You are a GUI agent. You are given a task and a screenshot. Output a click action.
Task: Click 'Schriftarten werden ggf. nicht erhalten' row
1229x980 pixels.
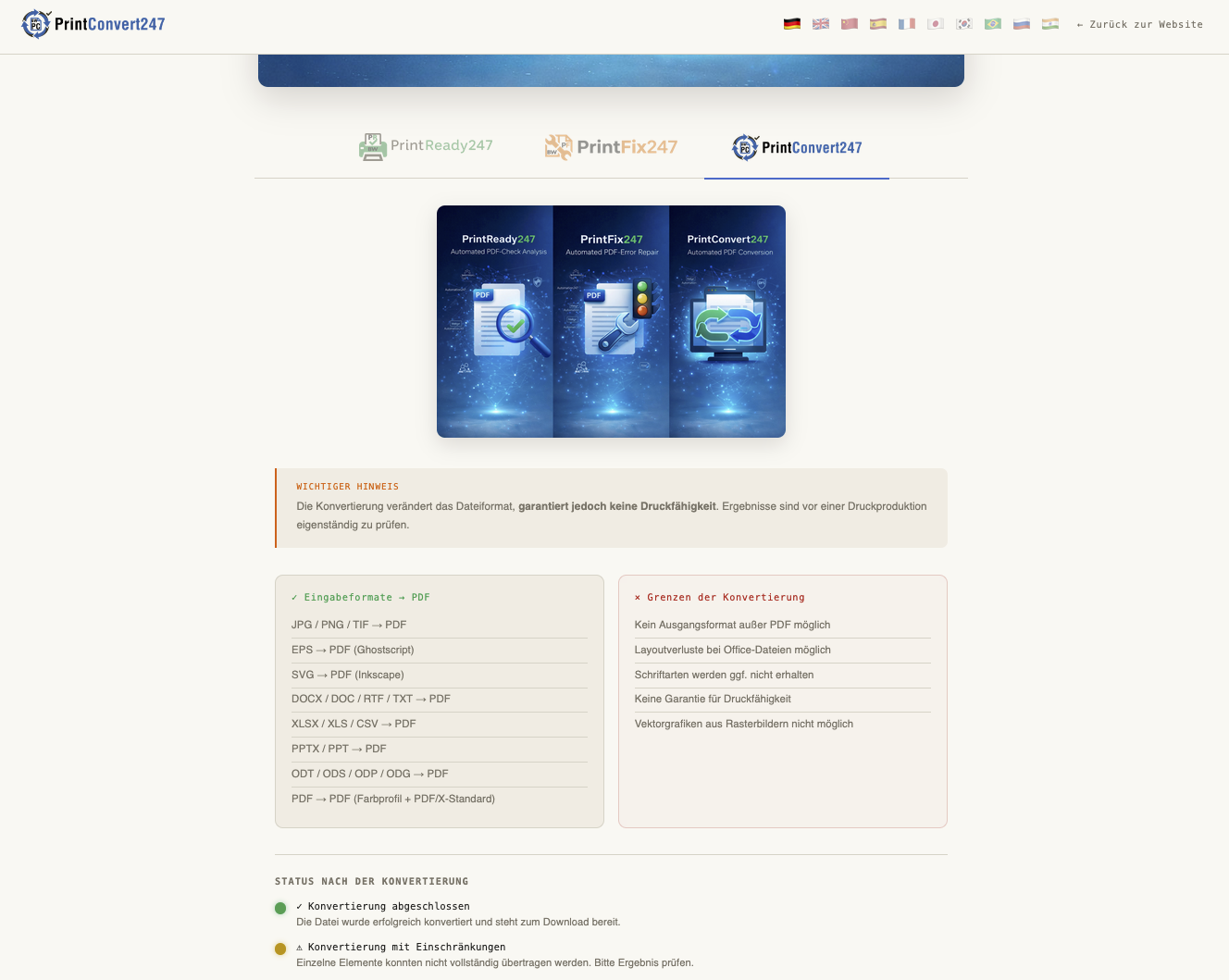click(x=783, y=675)
